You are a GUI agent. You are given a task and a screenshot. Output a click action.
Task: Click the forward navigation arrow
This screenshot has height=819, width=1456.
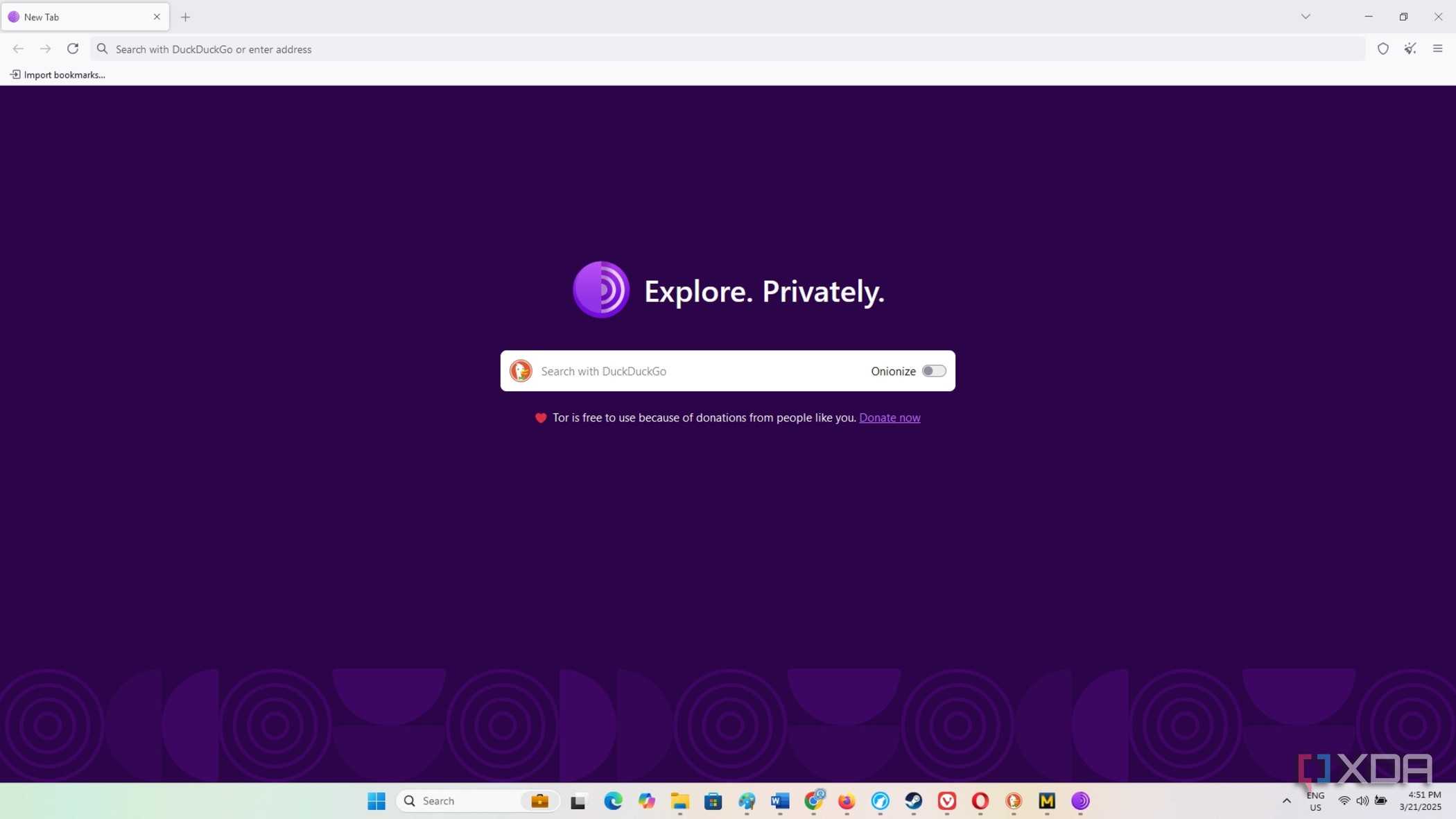tap(45, 49)
